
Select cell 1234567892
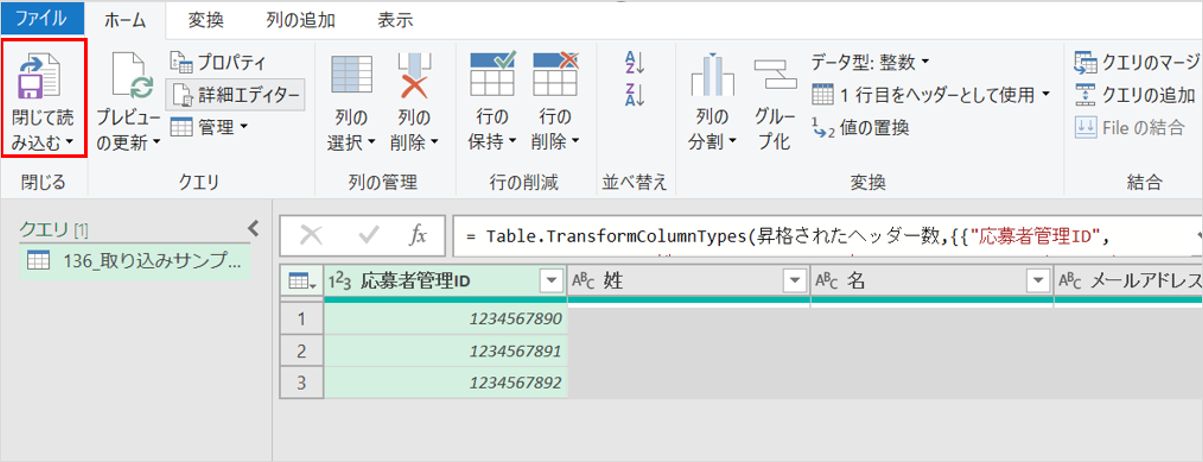(x=445, y=383)
